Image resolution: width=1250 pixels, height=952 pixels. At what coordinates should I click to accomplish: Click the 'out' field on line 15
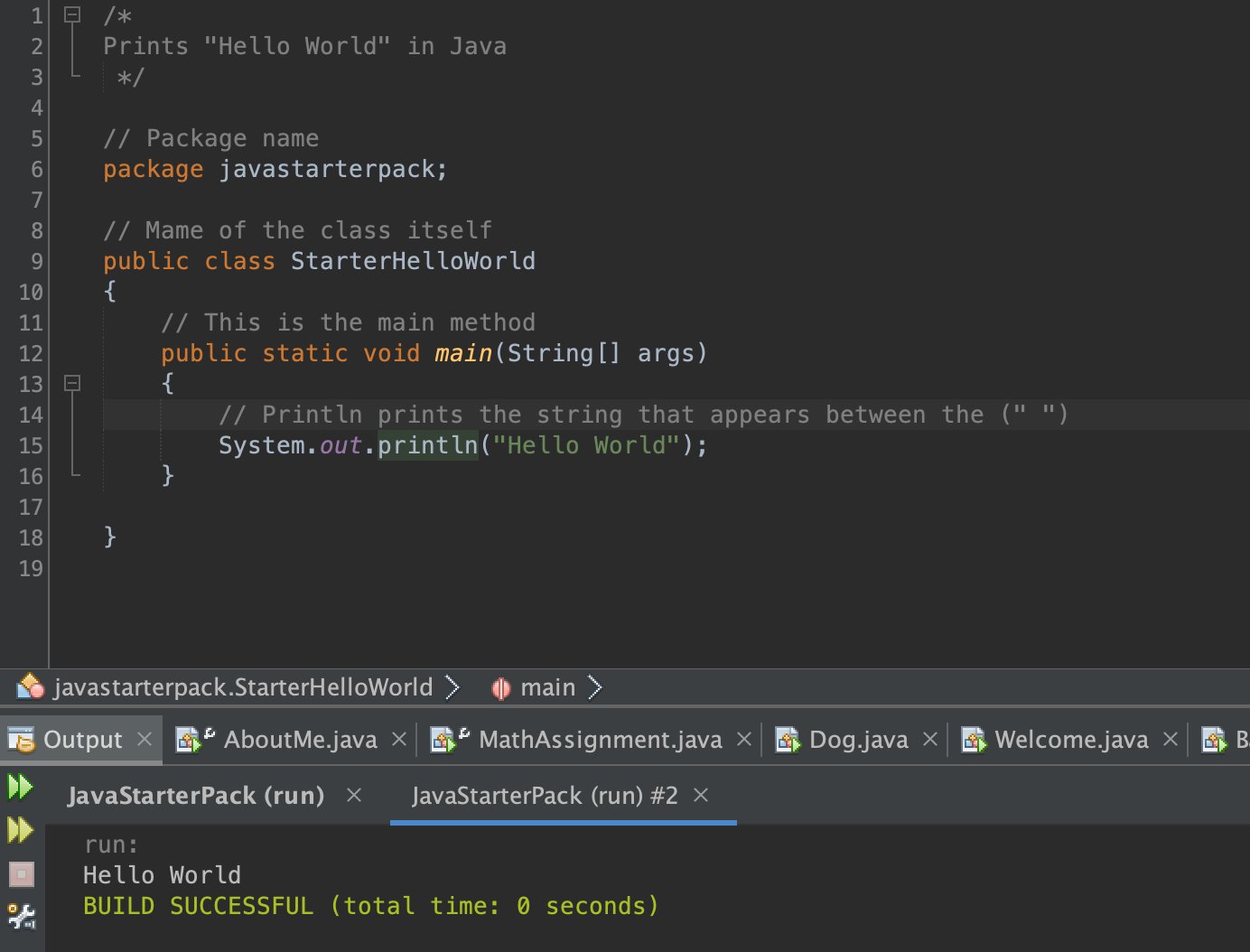(x=340, y=445)
